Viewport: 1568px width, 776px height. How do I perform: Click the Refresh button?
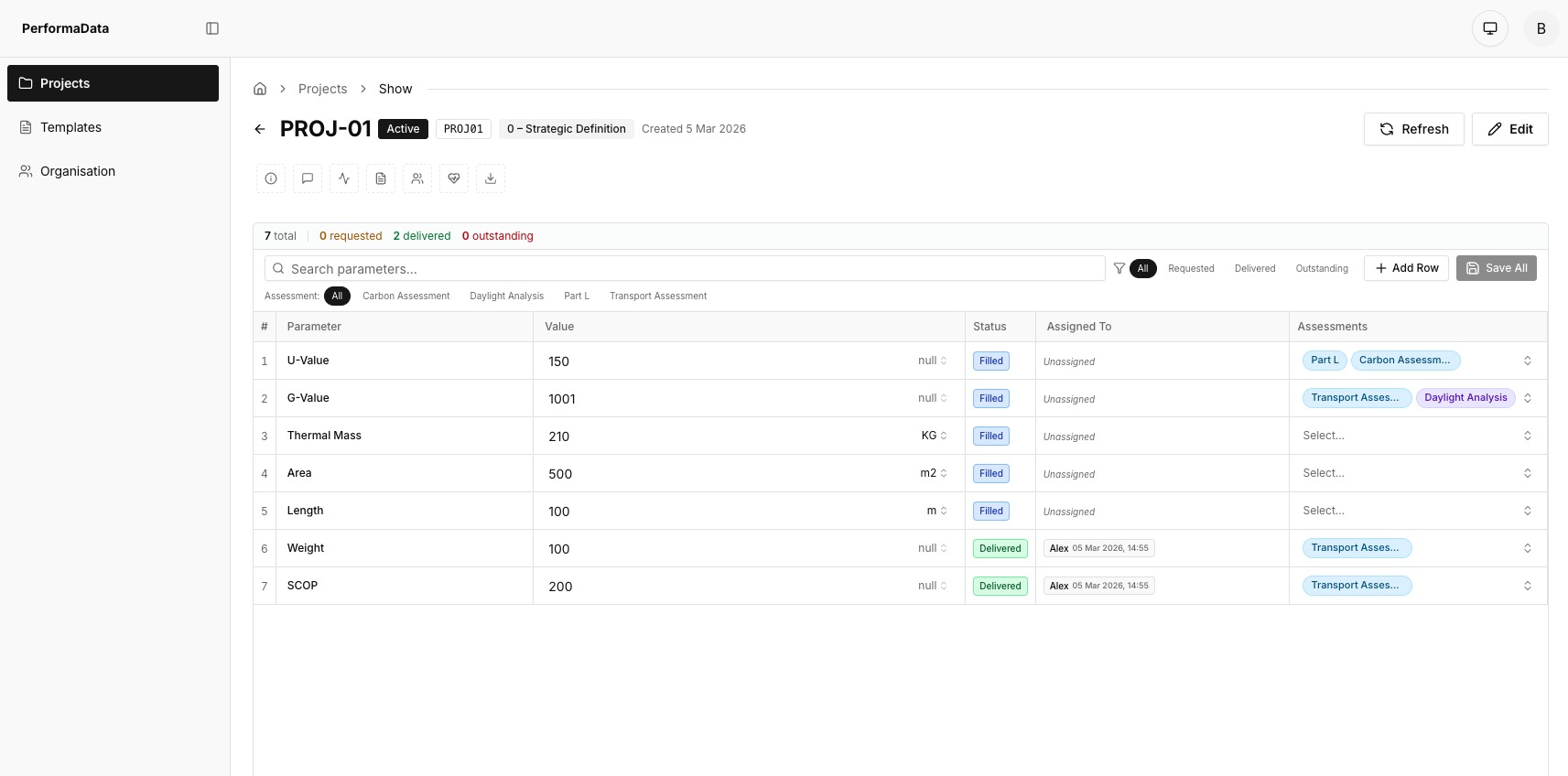1414,129
